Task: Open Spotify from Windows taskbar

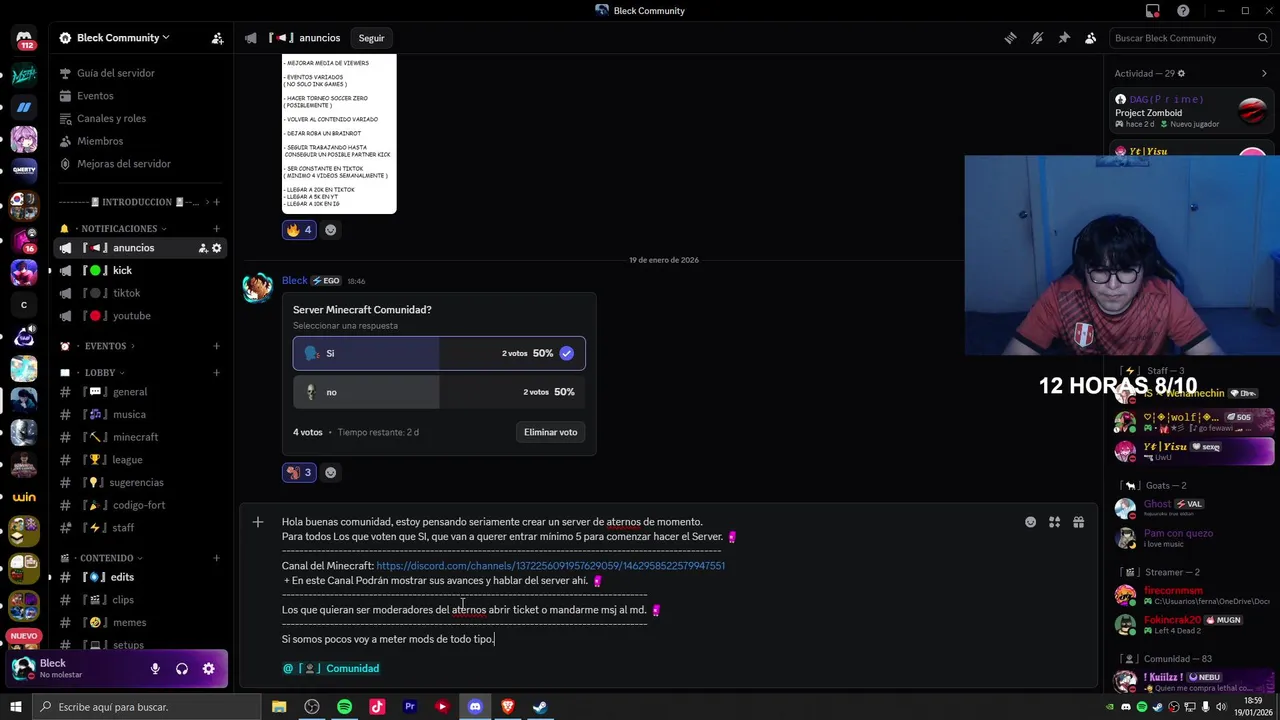Action: pyautogui.click(x=344, y=707)
